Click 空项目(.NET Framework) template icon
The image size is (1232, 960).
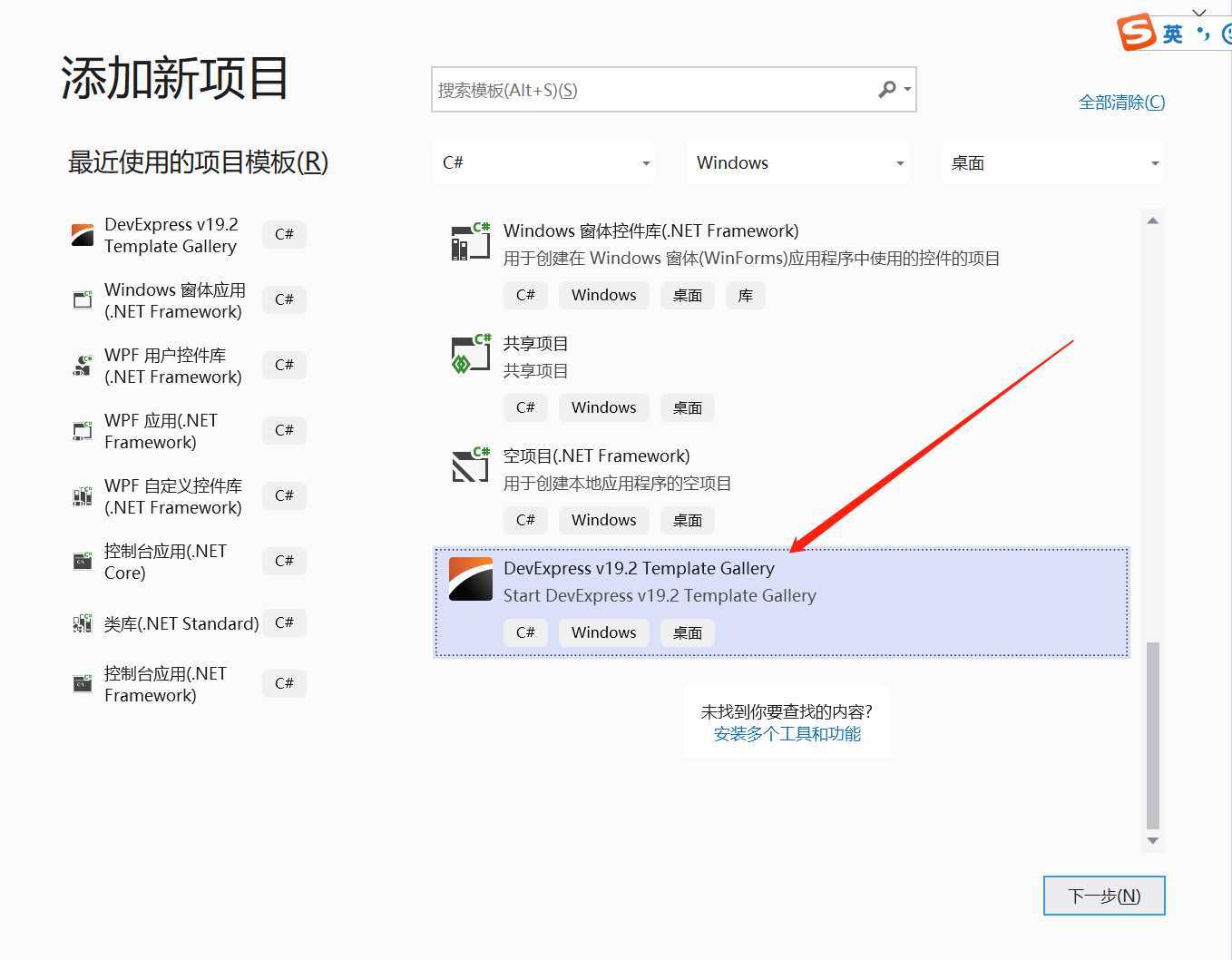pyautogui.click(x=470, y=466)
